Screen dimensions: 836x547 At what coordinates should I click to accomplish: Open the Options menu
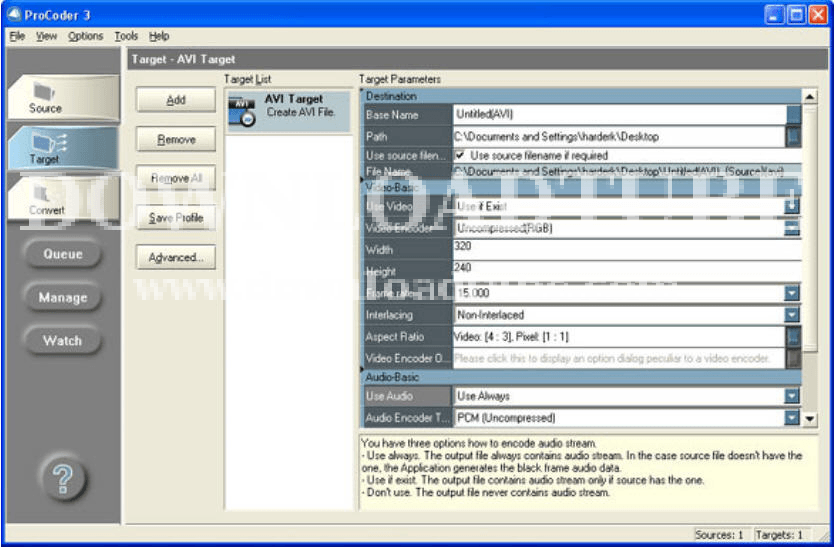click(x=85, y=36)
